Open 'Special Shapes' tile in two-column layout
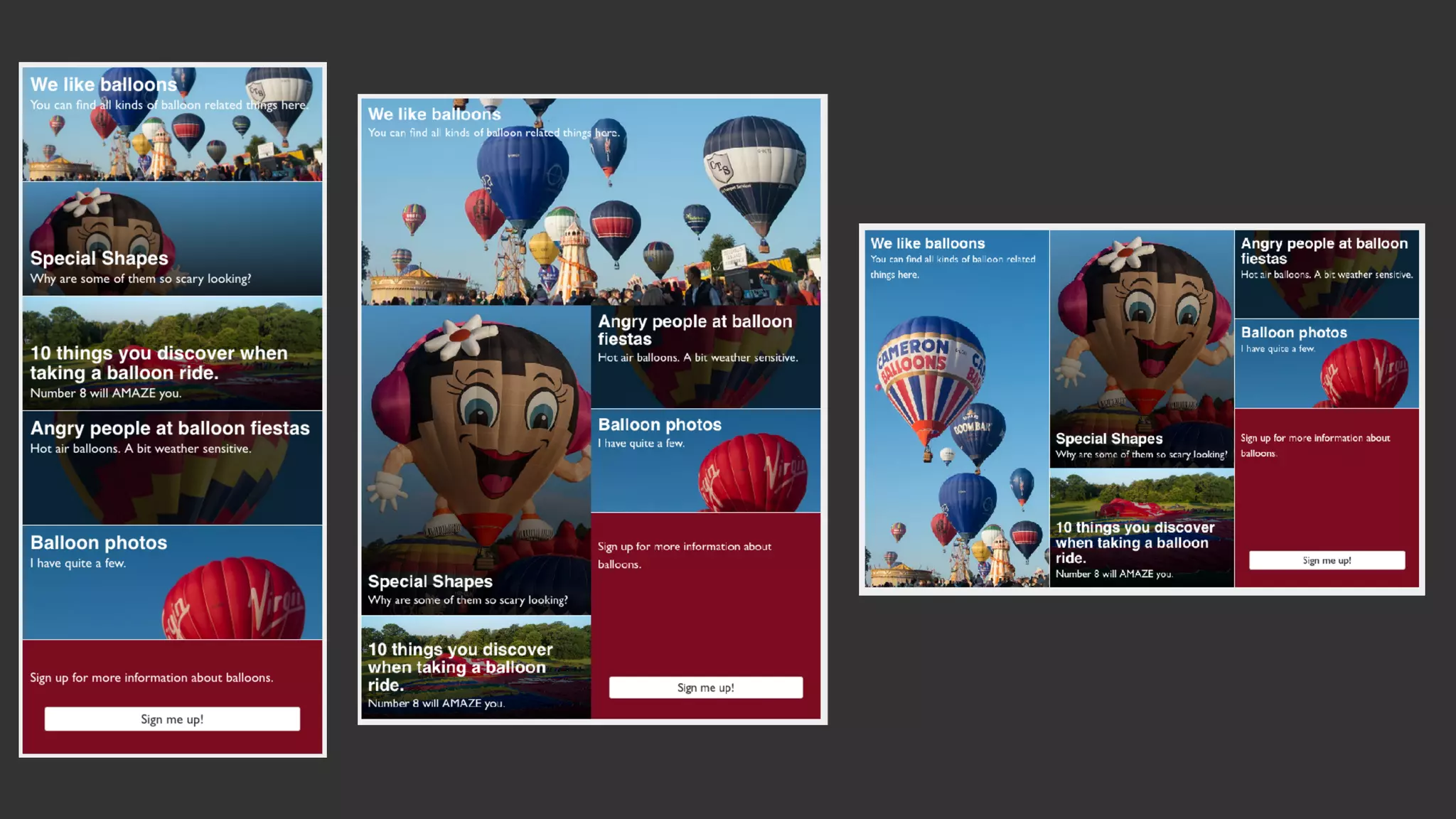Screen dimensions: 1456x819 [430, 582]
